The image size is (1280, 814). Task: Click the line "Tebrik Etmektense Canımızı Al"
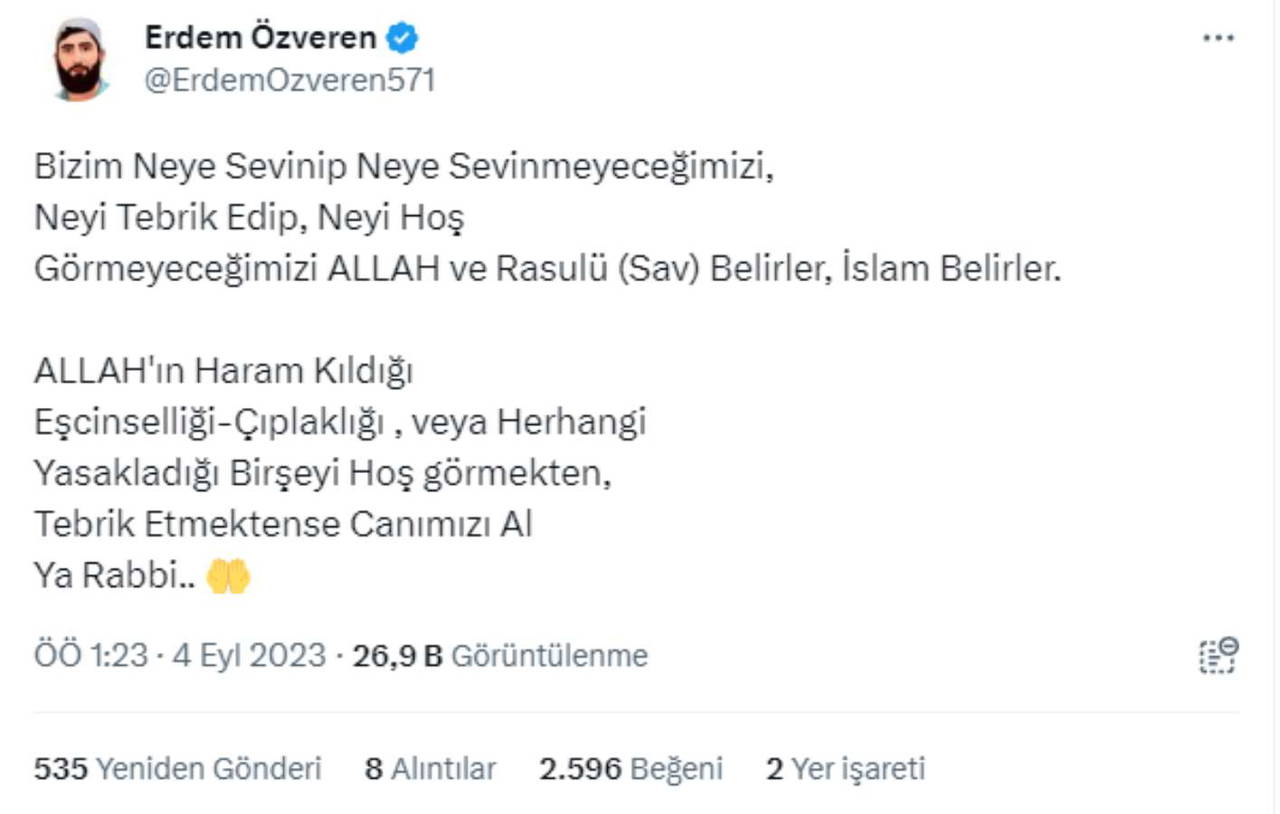283,525
